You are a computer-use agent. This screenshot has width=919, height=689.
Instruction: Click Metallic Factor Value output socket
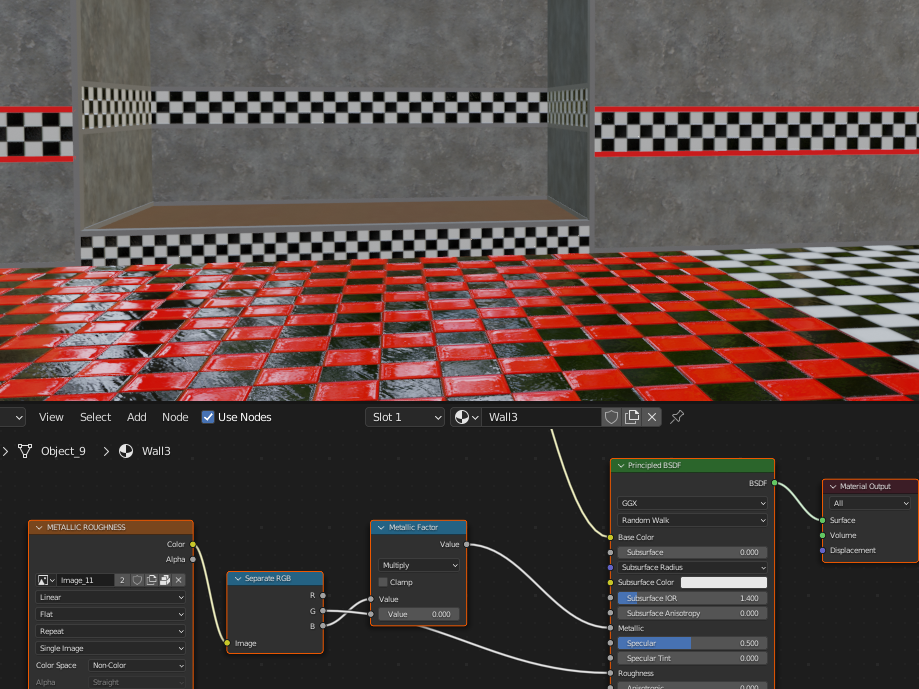point(467,544)
